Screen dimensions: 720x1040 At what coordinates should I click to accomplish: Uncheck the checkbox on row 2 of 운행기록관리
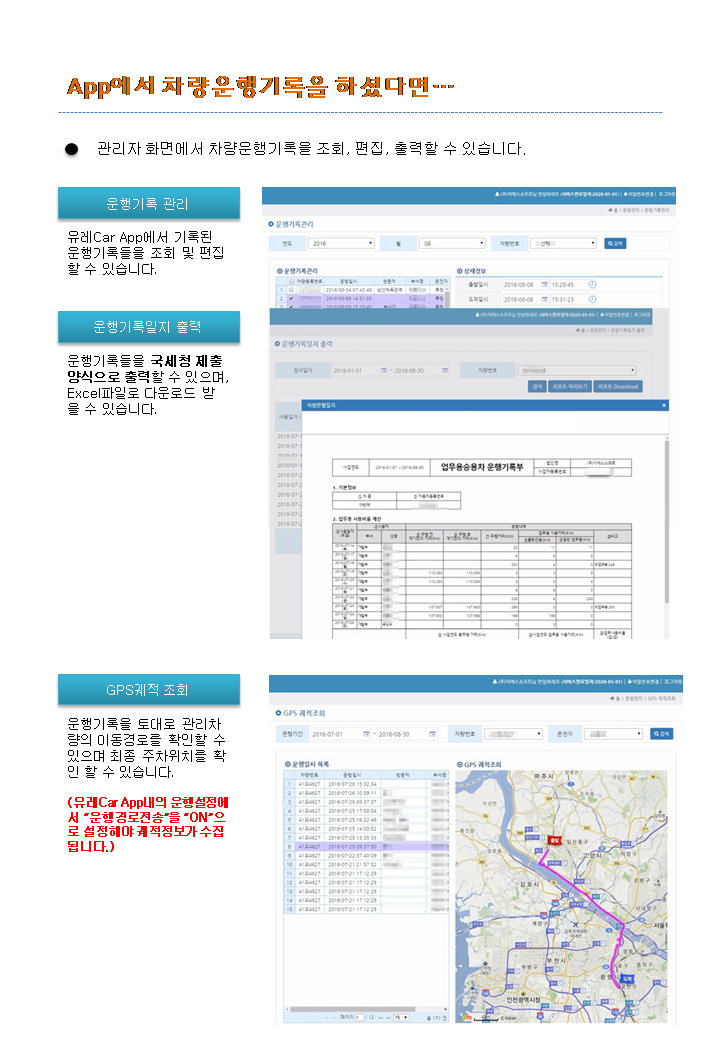(x=291, y=298)
